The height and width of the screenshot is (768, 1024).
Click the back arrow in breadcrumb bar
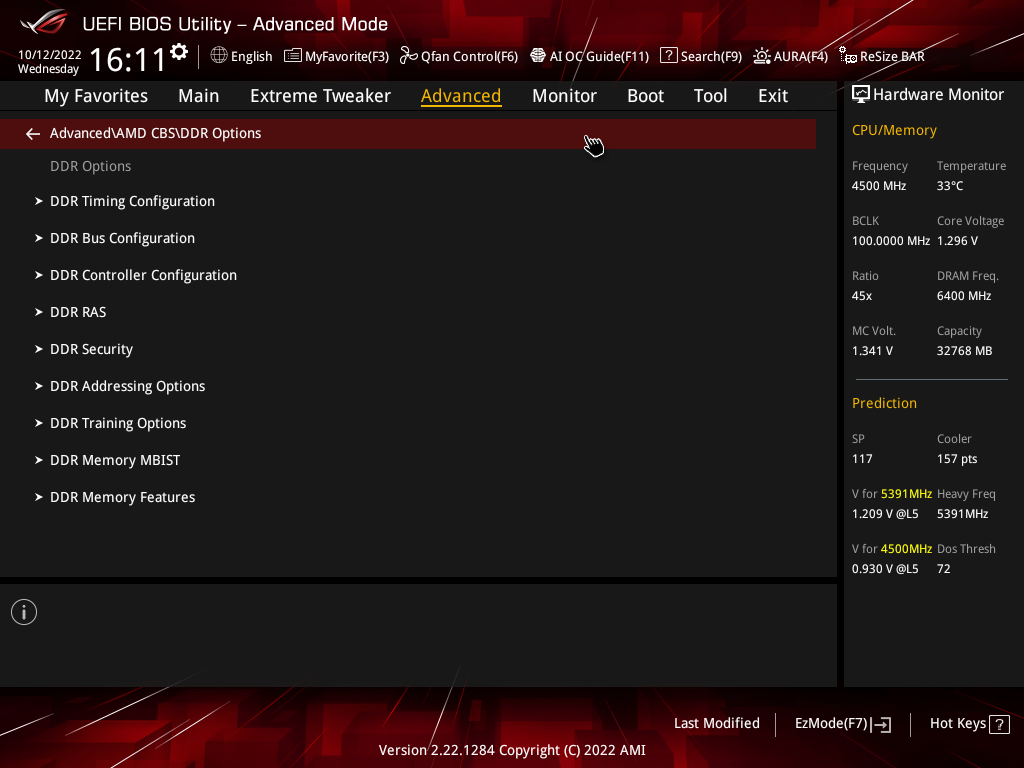(x=33, y=134)
